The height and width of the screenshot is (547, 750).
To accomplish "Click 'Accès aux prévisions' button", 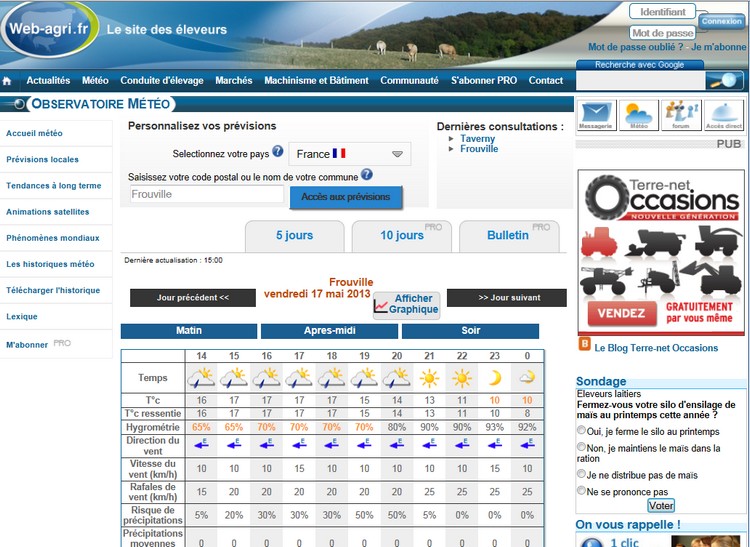I will [346, 197].
